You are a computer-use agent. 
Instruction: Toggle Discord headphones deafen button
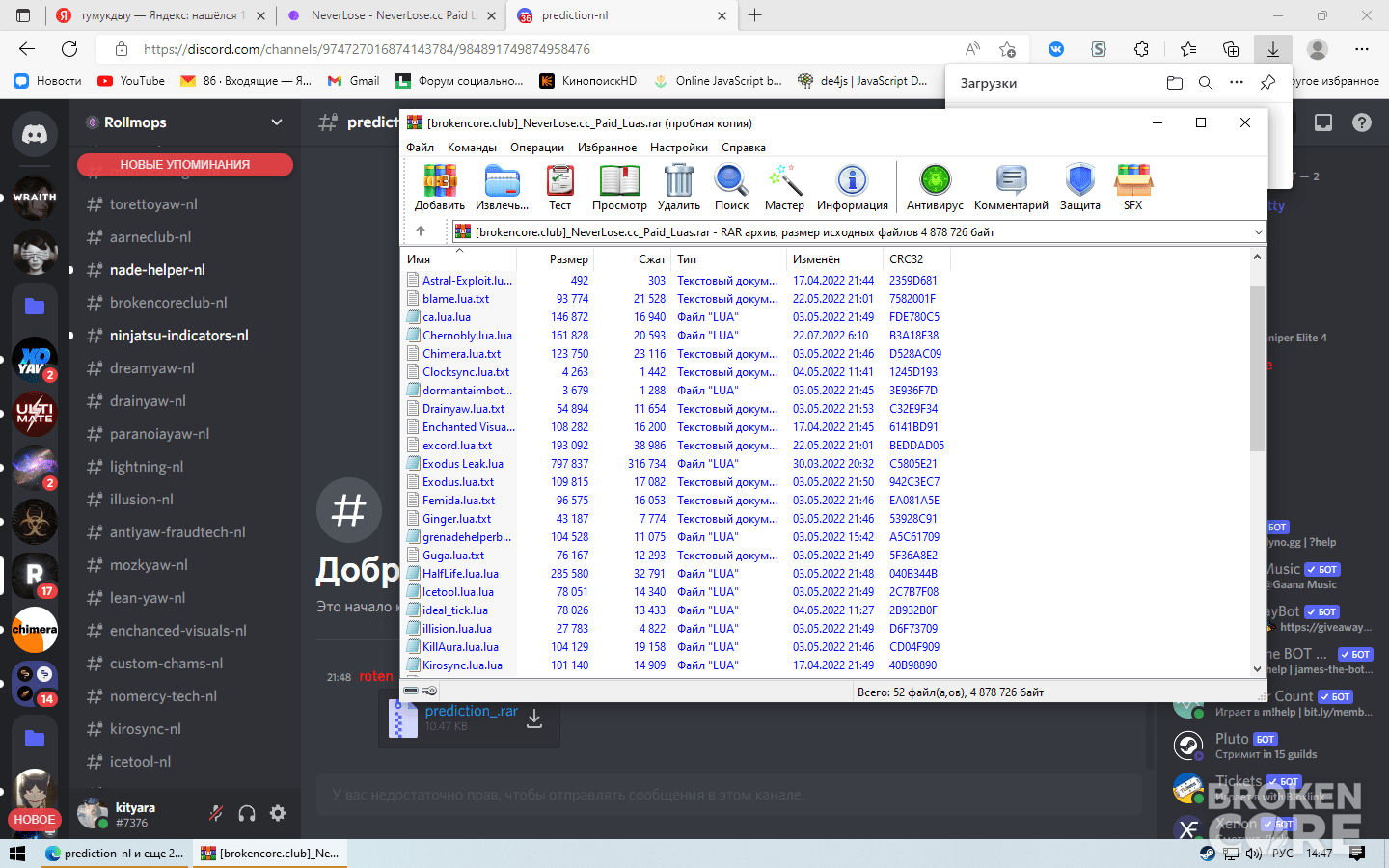(x=247, y=813)
